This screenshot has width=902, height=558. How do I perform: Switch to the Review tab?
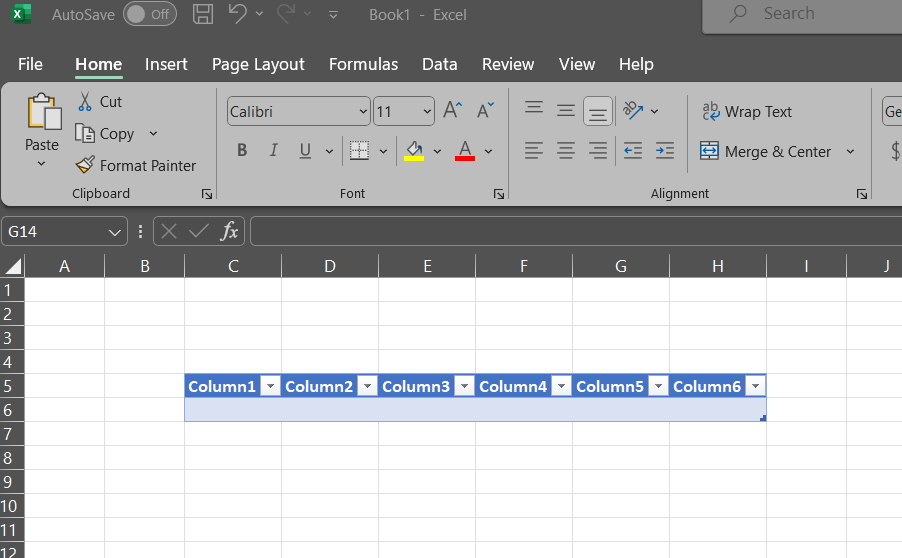click(508, 64)
